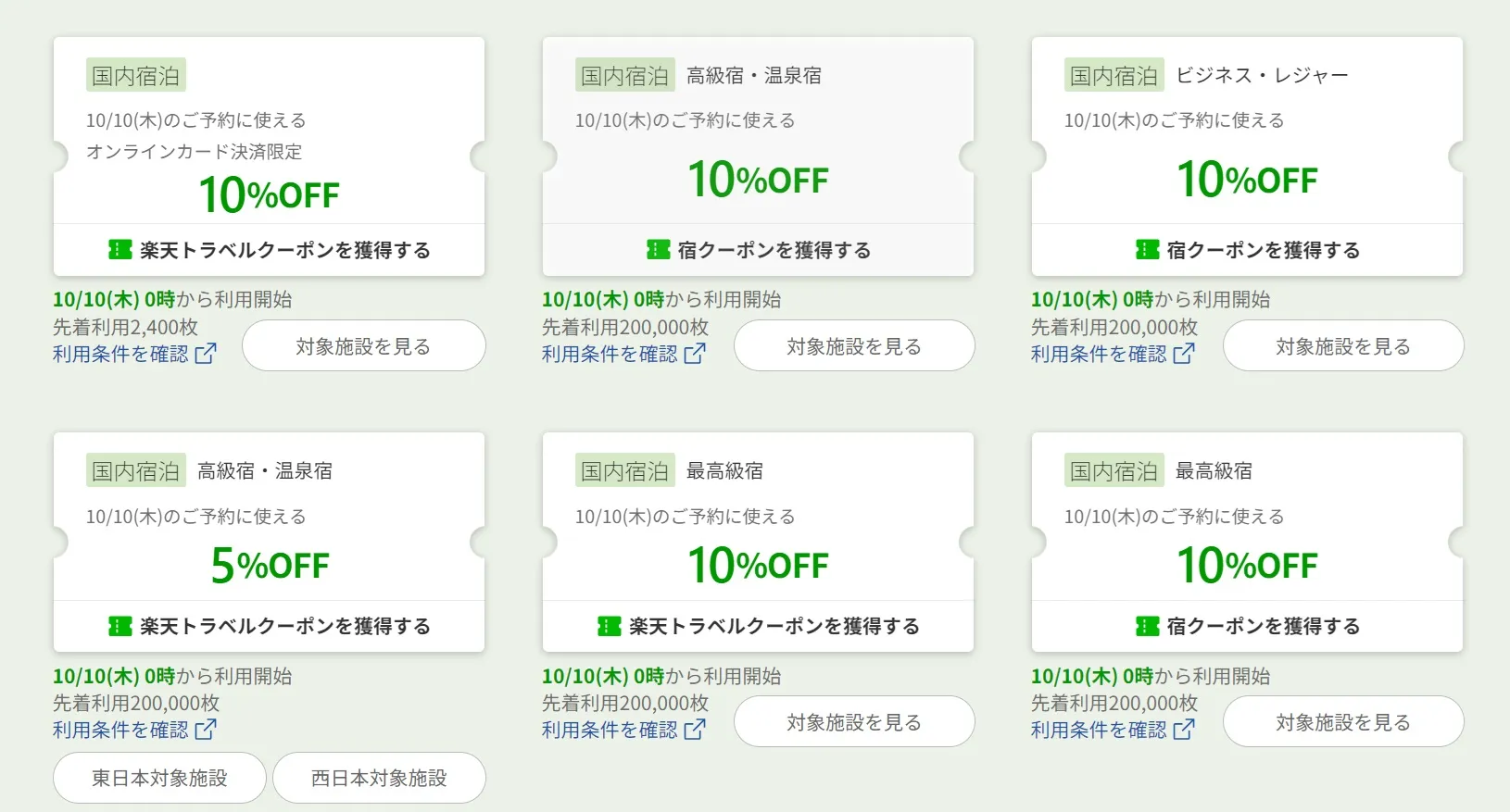Open 利用条件を確認 for the 5%OFF coupon
The width and height of the screenshot is (1510, 812).
click(134, 730)
